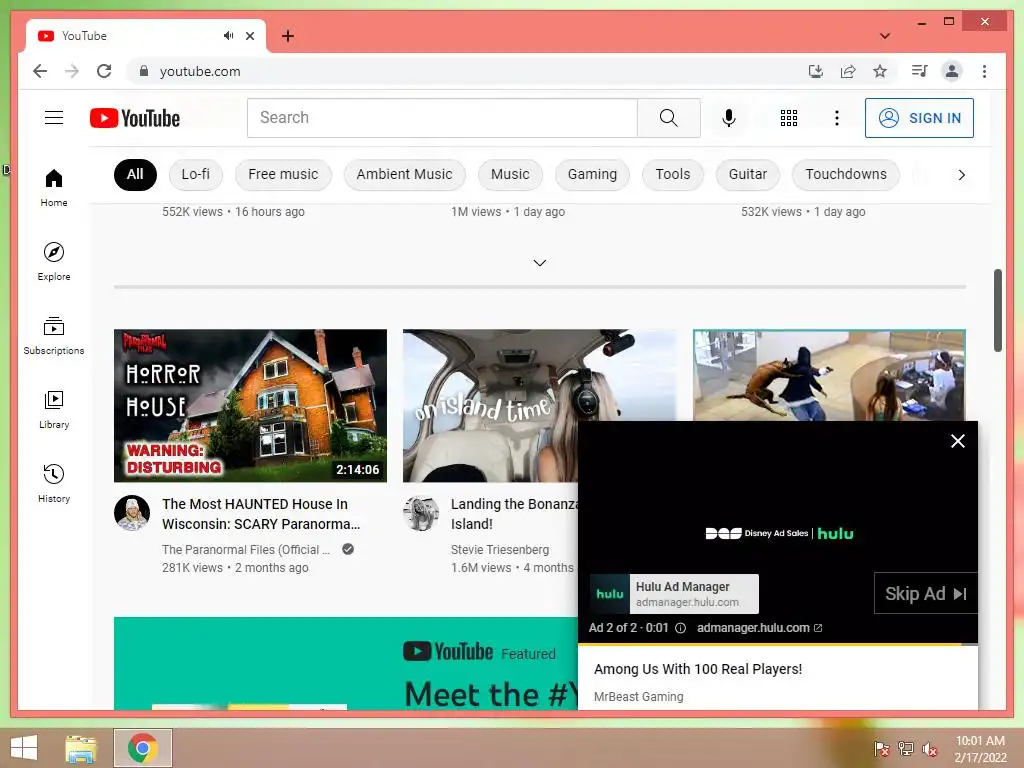Open a new tab
The width and height of the screenshot is (1024, 768).
[x=287, y=36]
